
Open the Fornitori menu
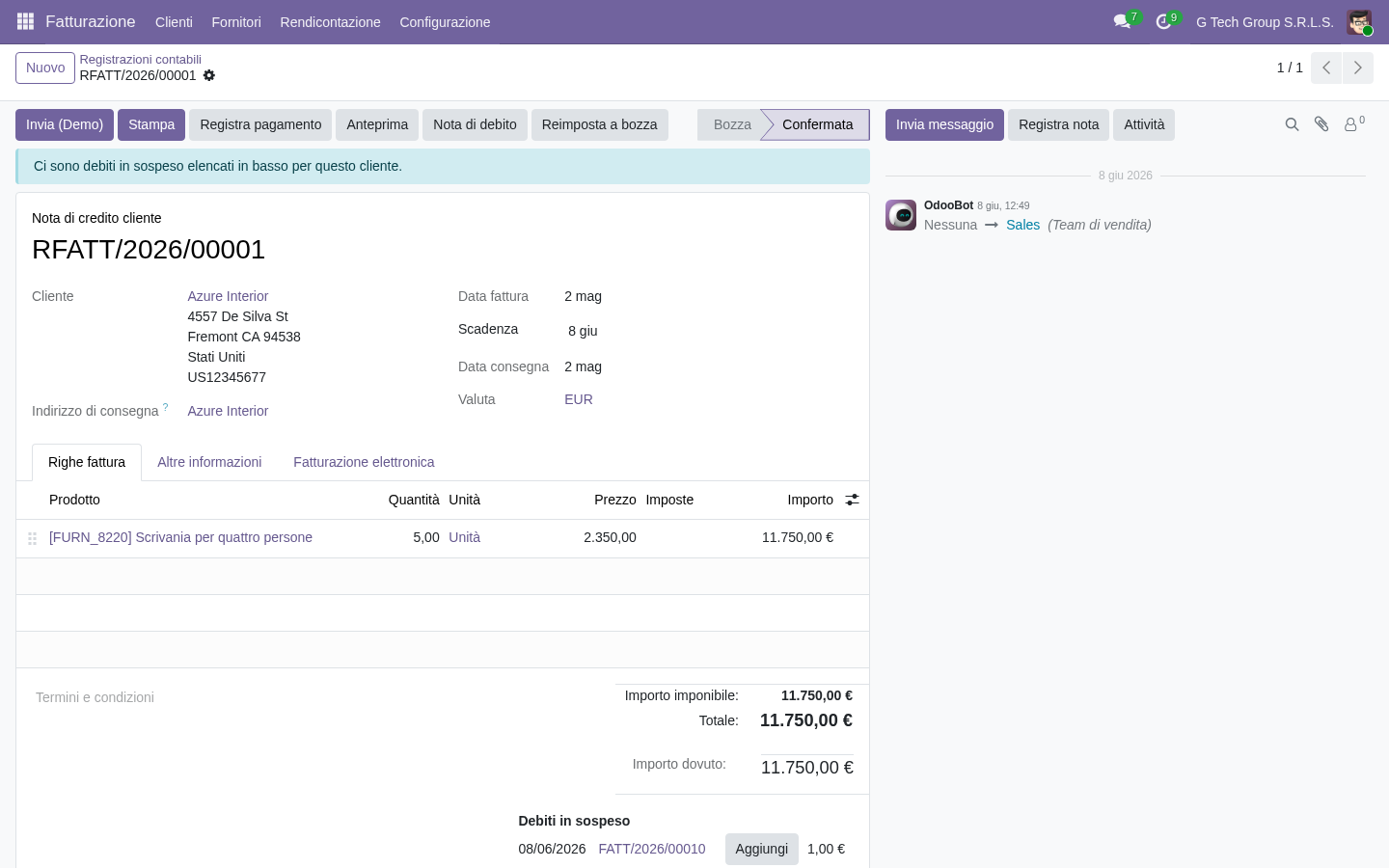(236, 22)
